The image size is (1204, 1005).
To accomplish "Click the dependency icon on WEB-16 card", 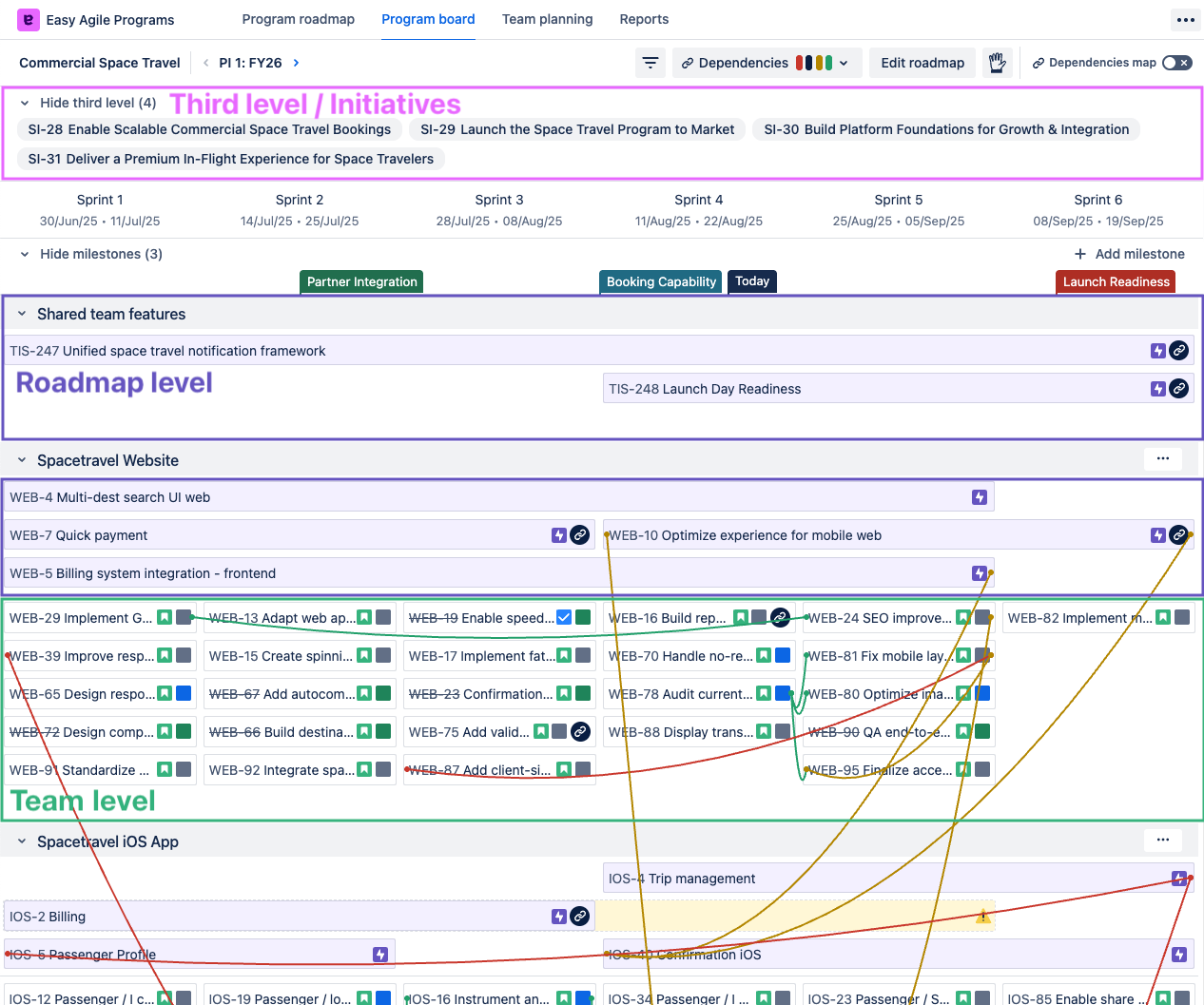I will coord(780,617).
